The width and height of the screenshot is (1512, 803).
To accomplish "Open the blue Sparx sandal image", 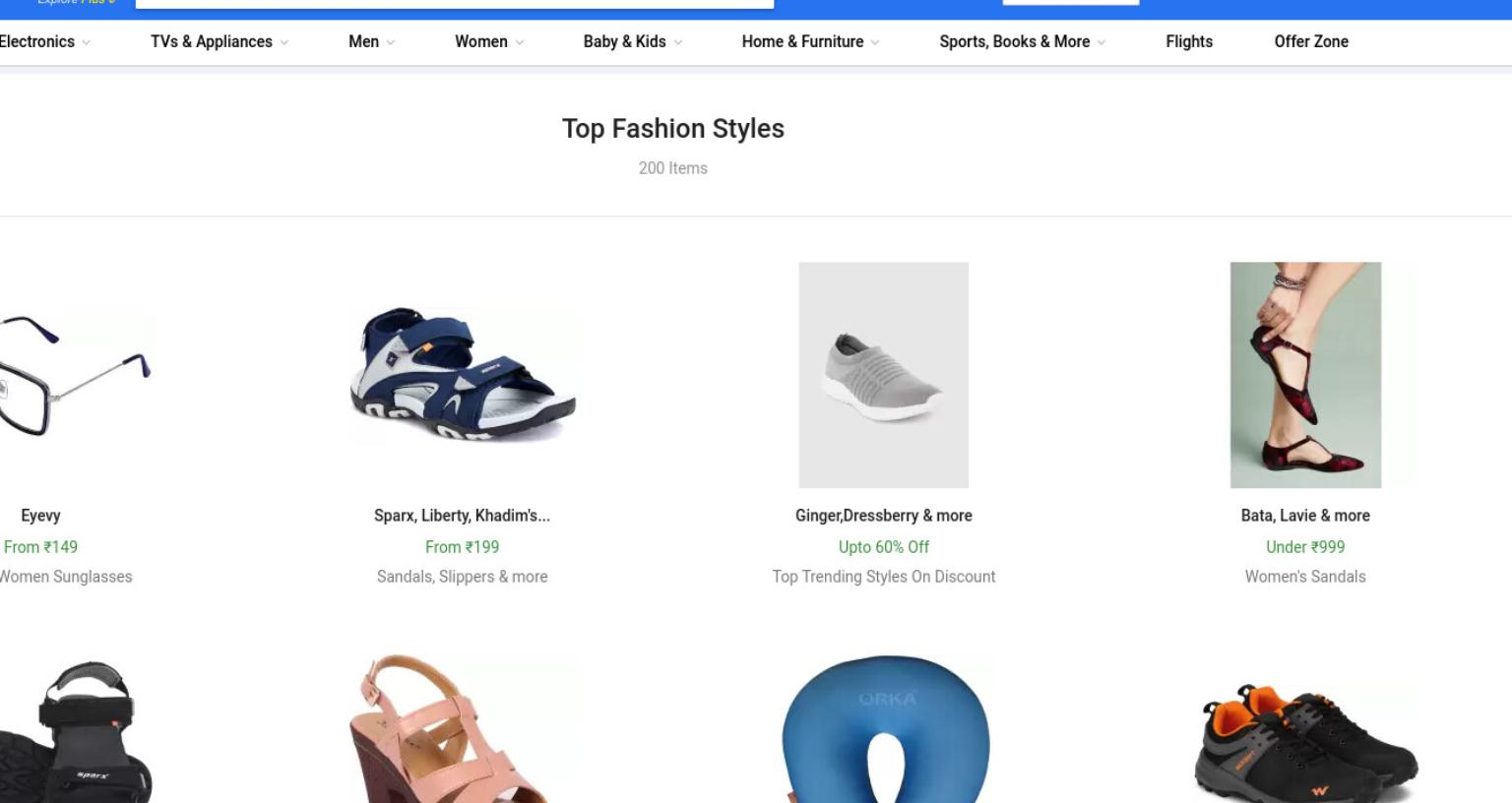I will click(x=463, y=375).
